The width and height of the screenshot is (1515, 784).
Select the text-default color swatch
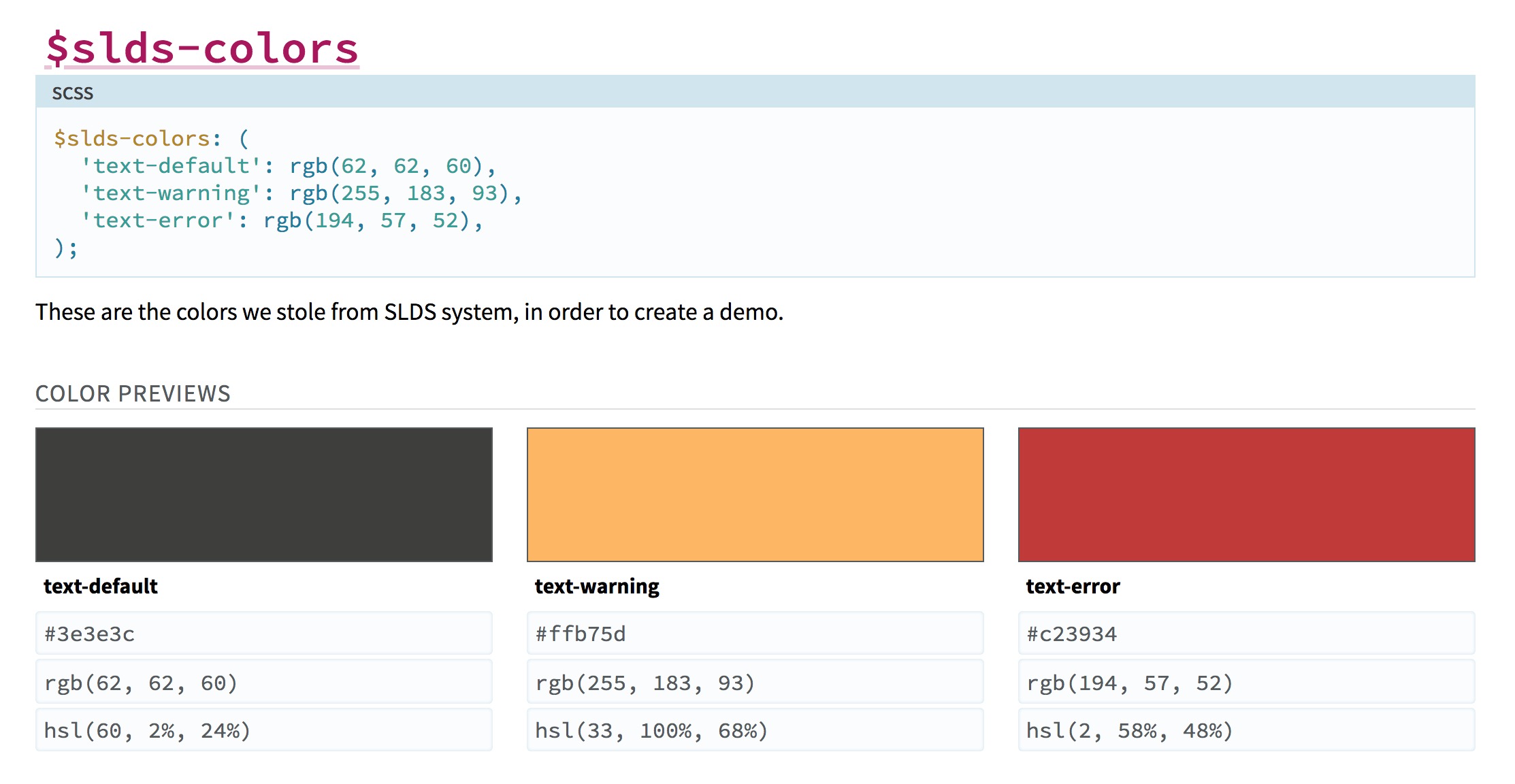click(264, 494)
